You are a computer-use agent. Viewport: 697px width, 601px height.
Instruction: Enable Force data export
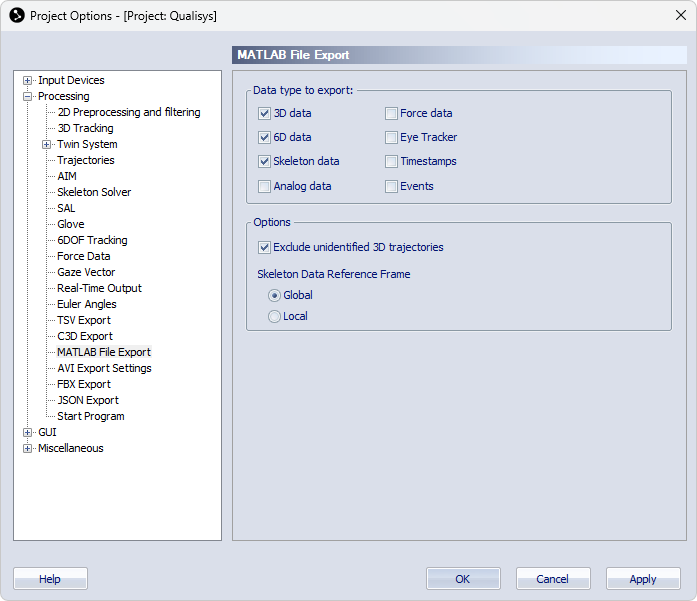(391, 113)
